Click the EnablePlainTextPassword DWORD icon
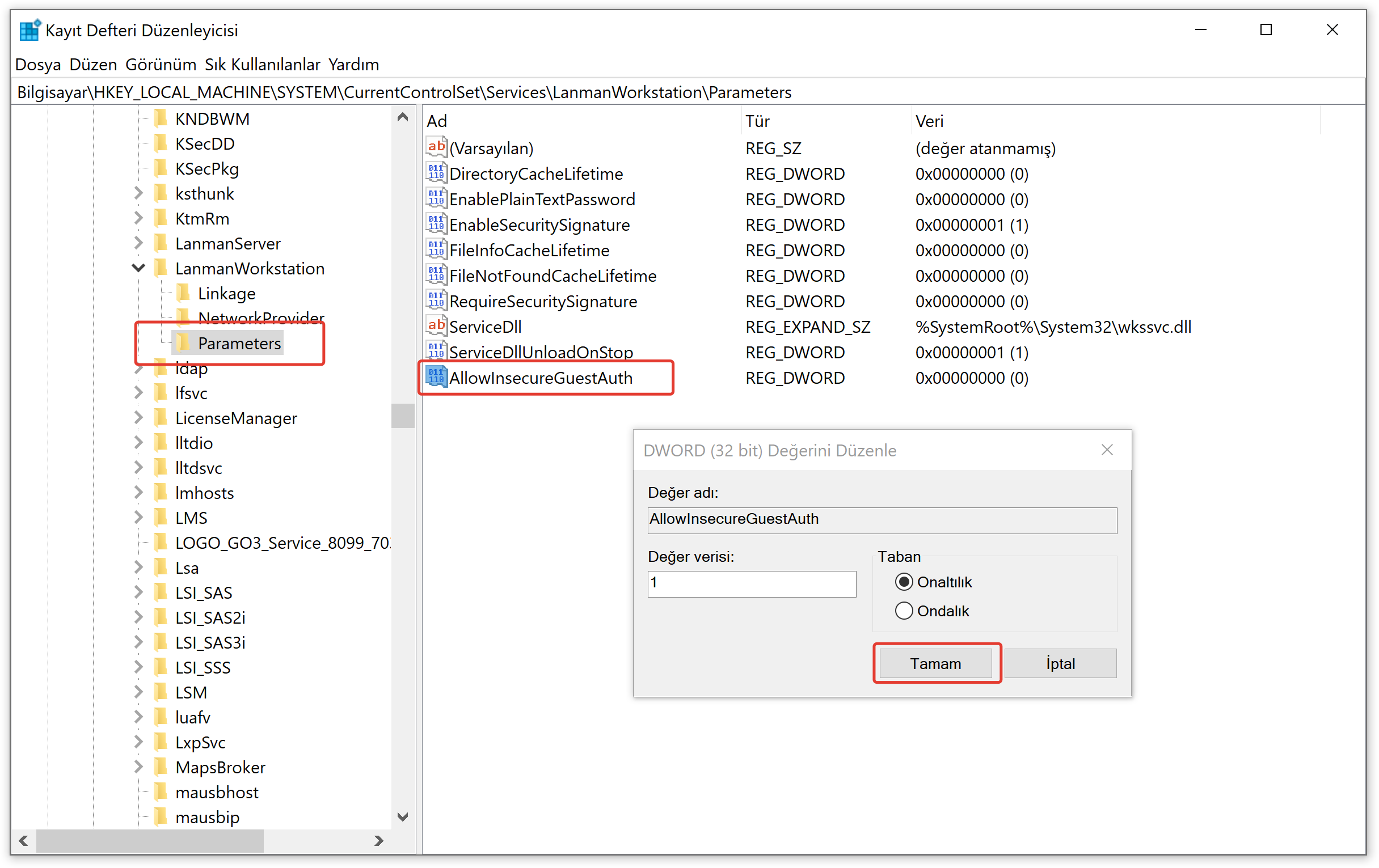 tap(436, 199)
